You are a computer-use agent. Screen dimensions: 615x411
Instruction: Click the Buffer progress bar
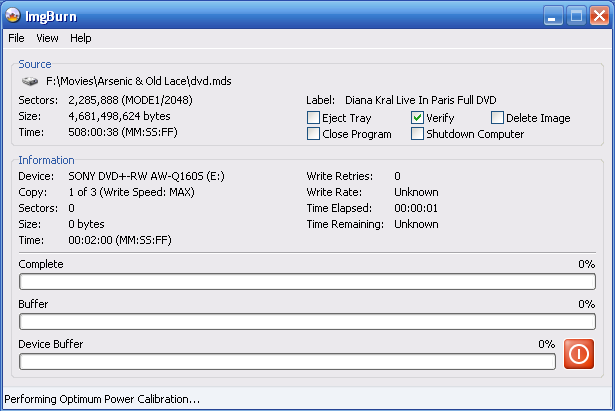tap(308, 322)
